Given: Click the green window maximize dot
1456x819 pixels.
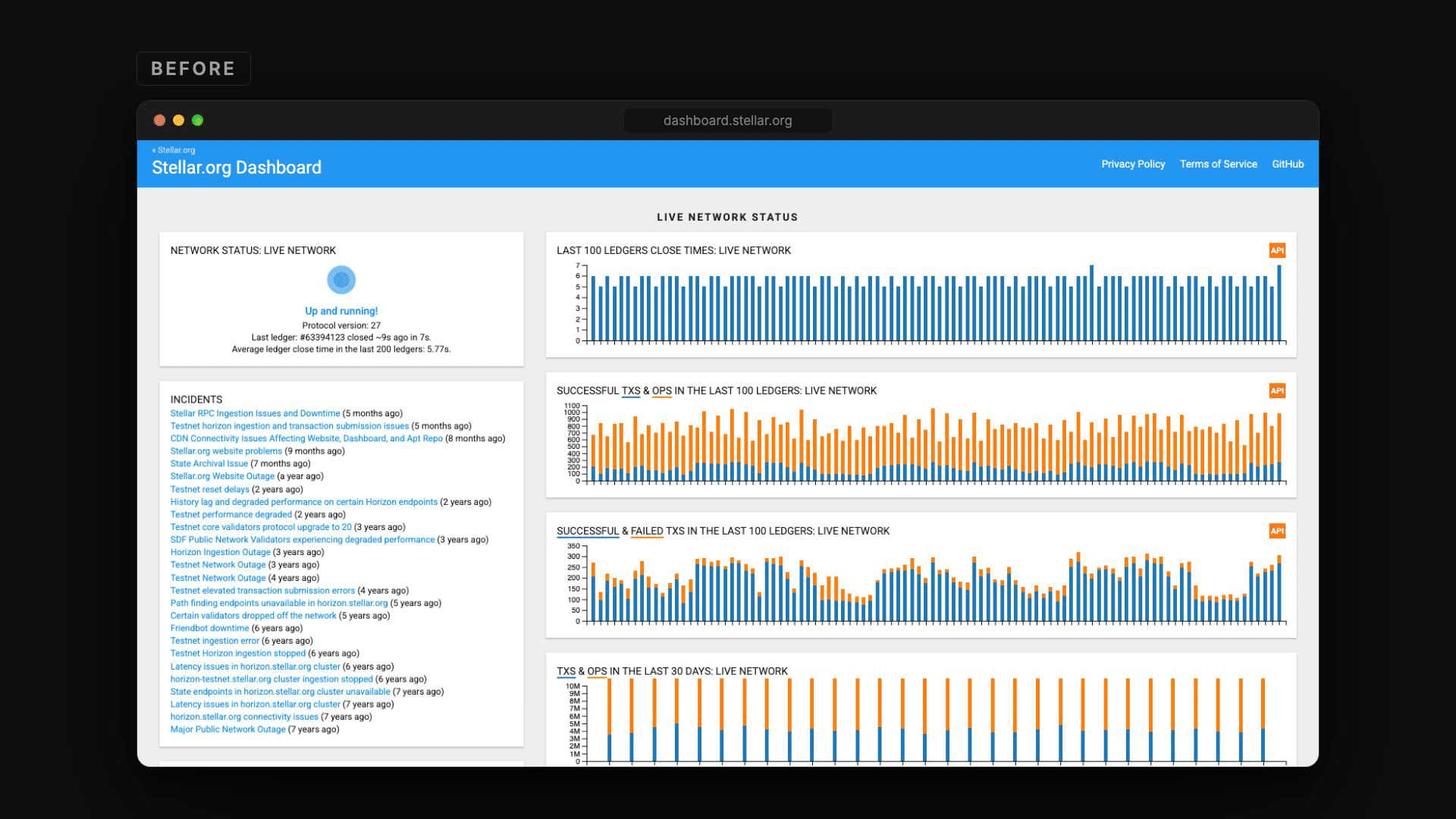Looking at the screenshot, I should point(197,120).
